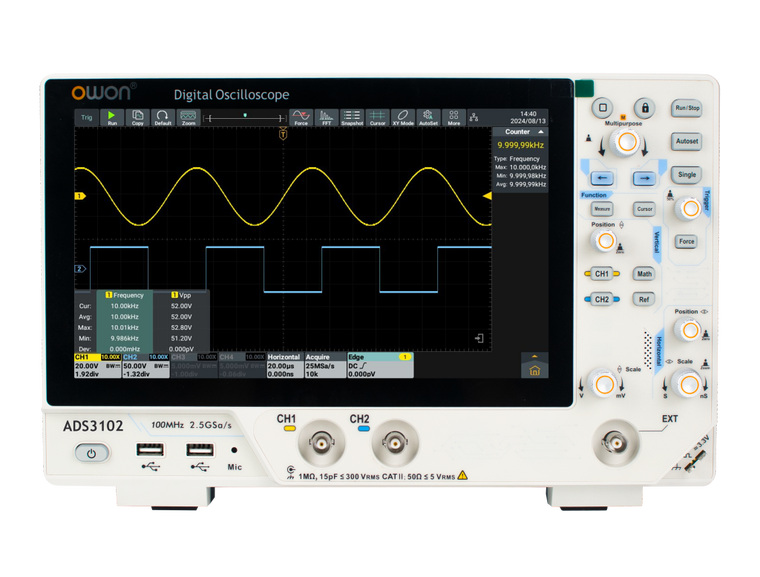Open the FFT spectrum icon
Image resolution: width=760 pixels, height=577 pixels.
pyautogui.click(x=327, y=117)
